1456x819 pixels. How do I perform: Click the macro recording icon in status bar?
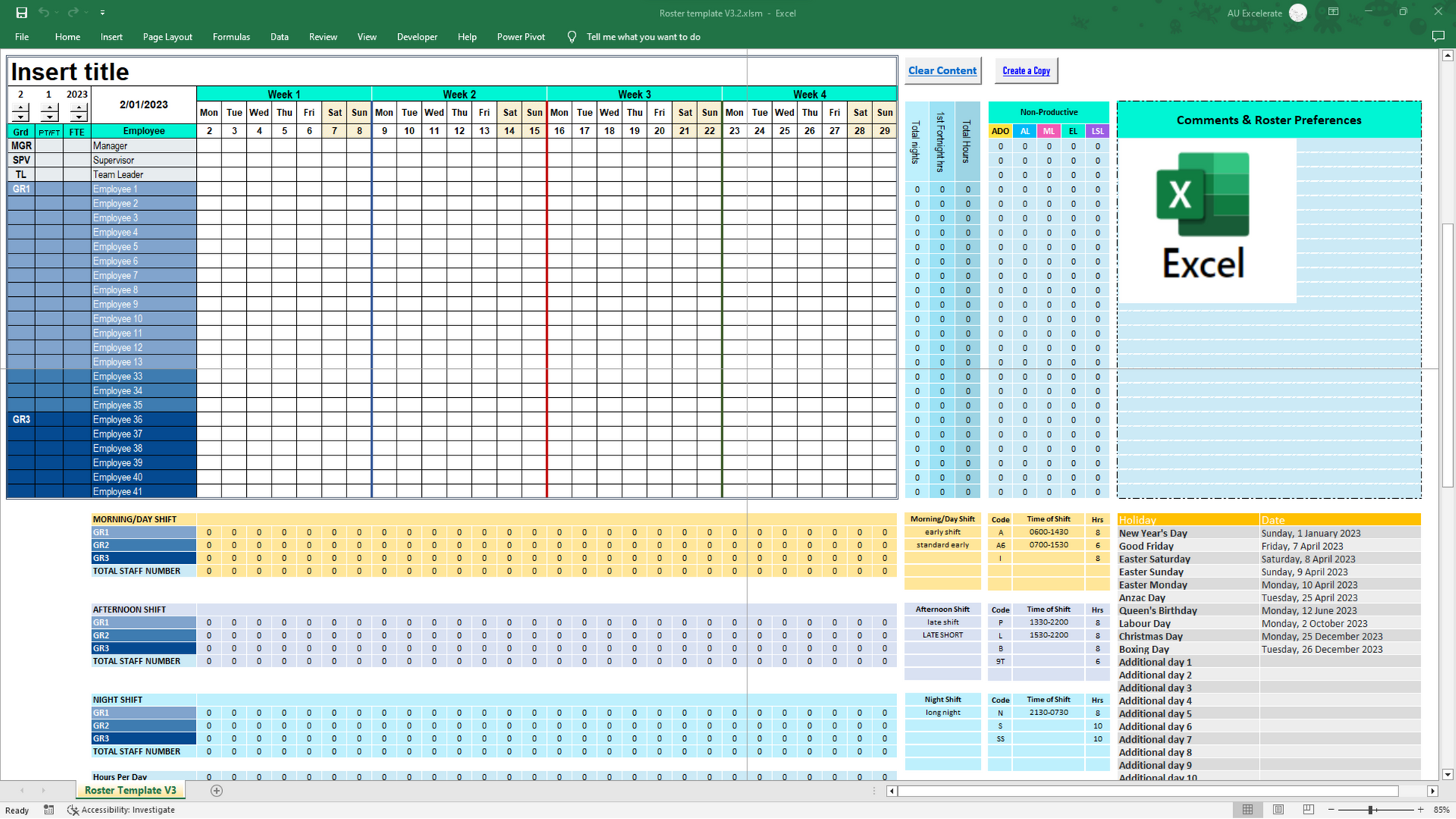(49, 810)
